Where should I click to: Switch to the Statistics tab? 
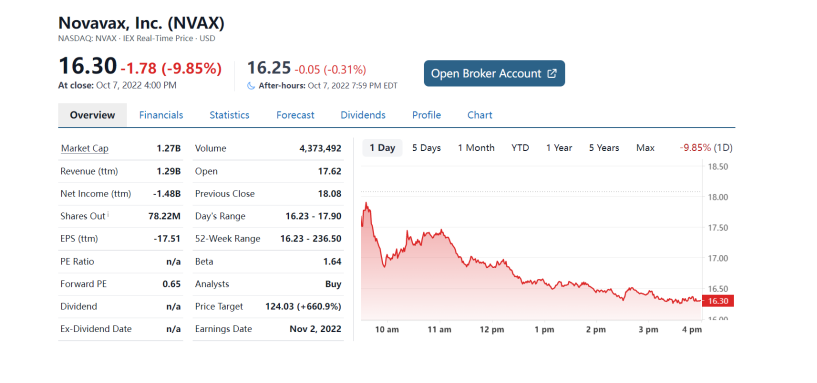(229, 115)
